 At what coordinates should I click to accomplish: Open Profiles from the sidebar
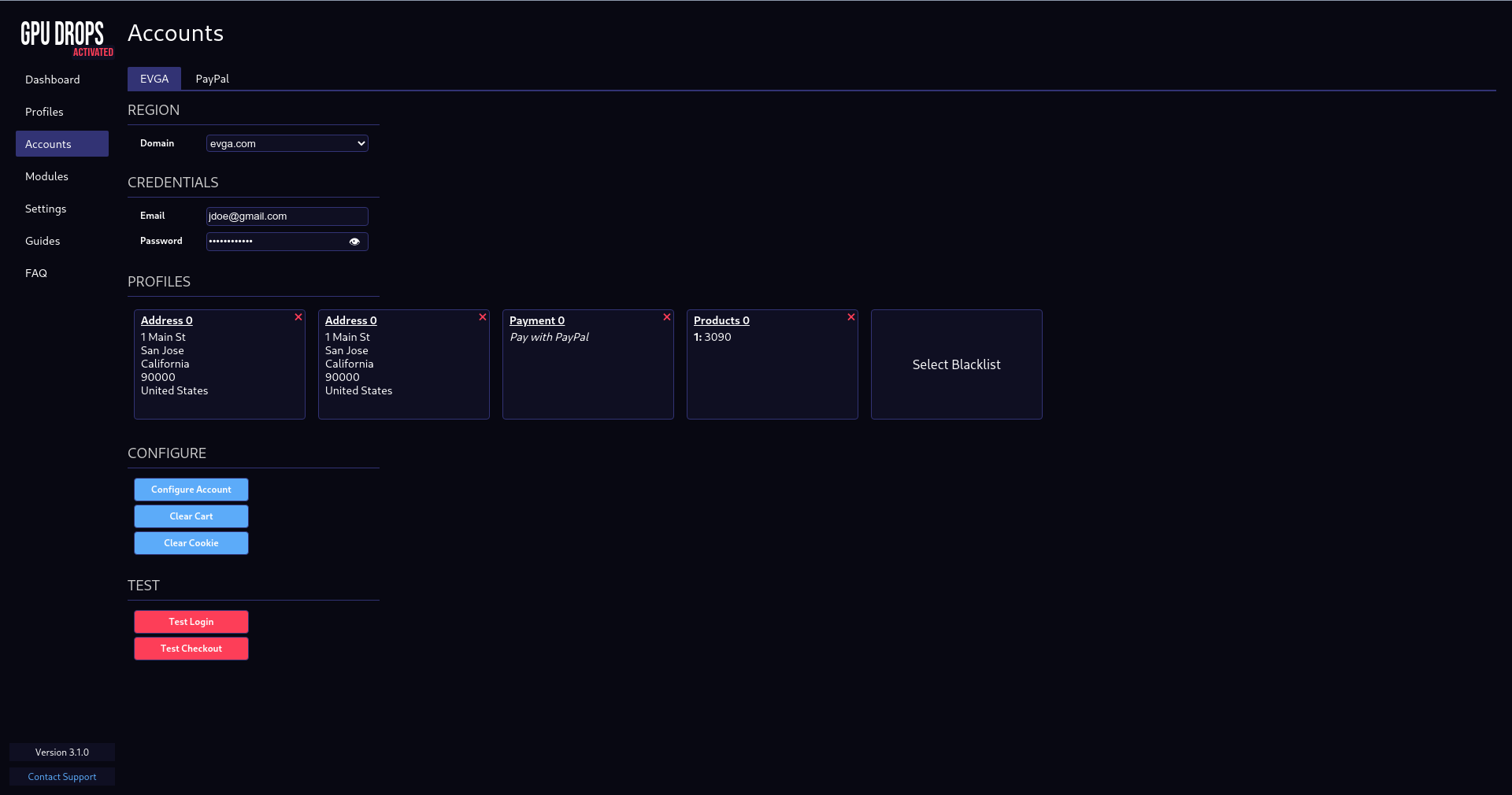(x=62, y=112)
